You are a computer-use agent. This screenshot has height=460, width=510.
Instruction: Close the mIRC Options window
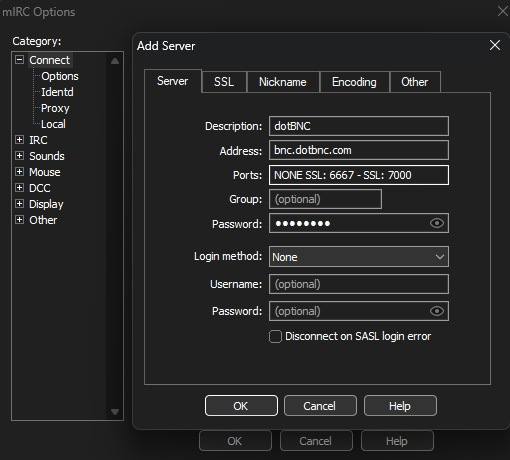tap(503, 11)
